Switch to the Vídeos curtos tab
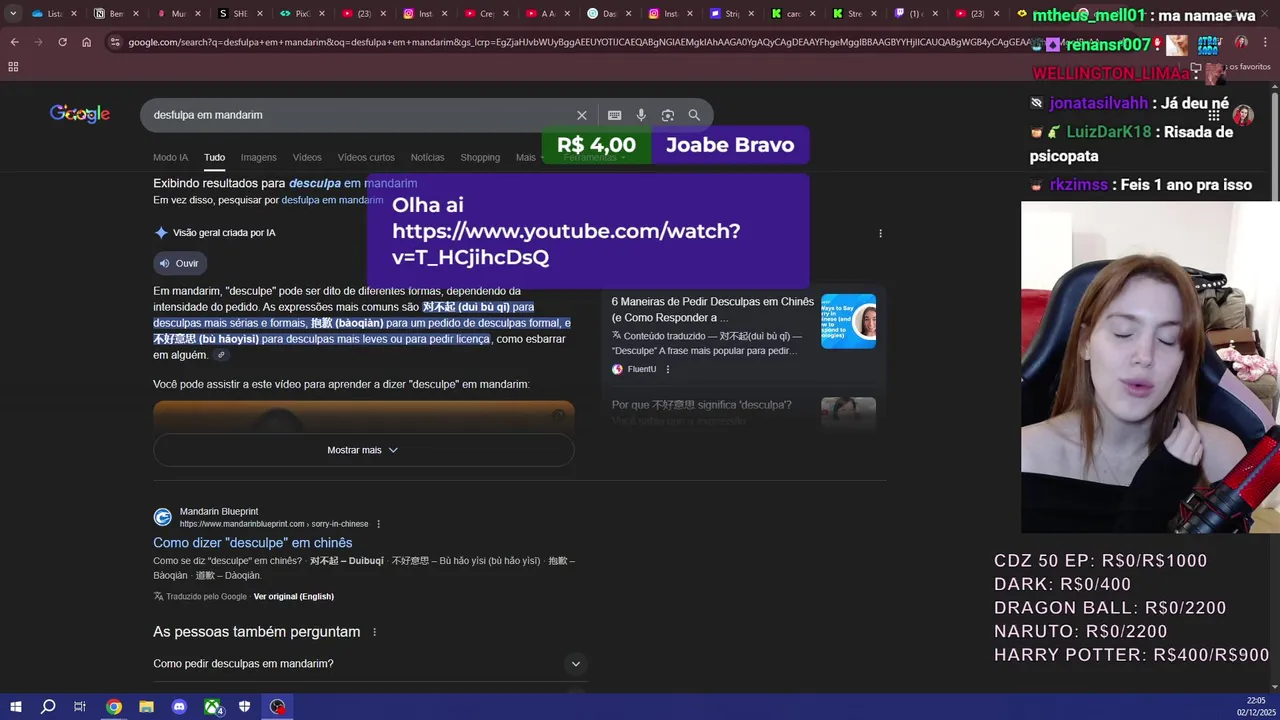 pyautogui.click(x=366, y=157)
